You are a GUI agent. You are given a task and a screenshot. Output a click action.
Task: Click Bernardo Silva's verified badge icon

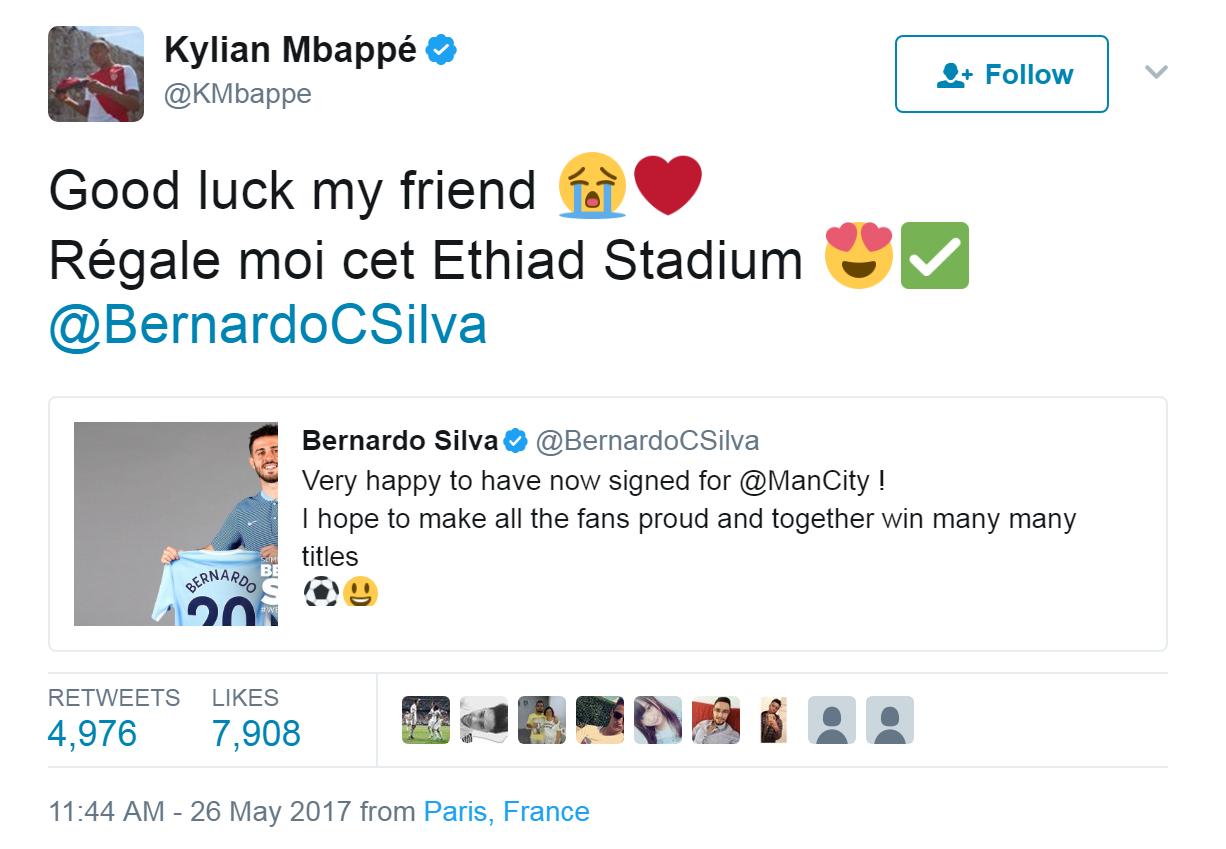coord(515,440)
